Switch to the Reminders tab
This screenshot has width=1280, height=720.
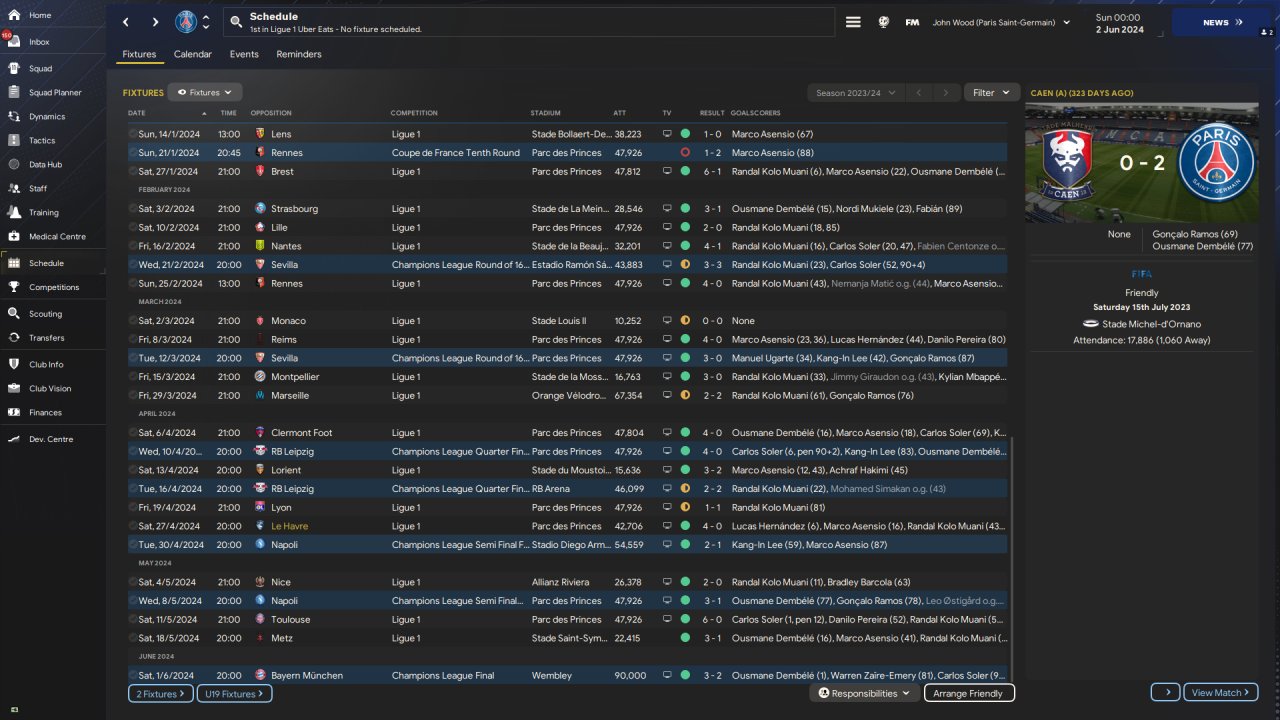299,54
